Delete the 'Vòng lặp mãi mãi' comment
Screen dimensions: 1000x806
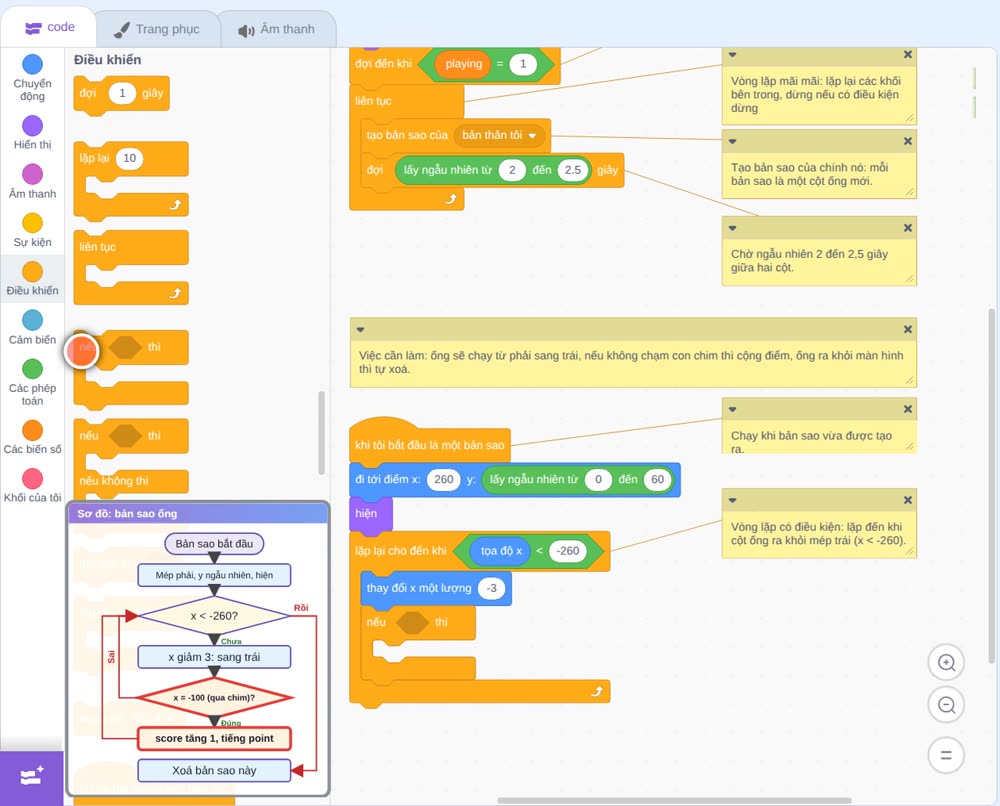908,55
